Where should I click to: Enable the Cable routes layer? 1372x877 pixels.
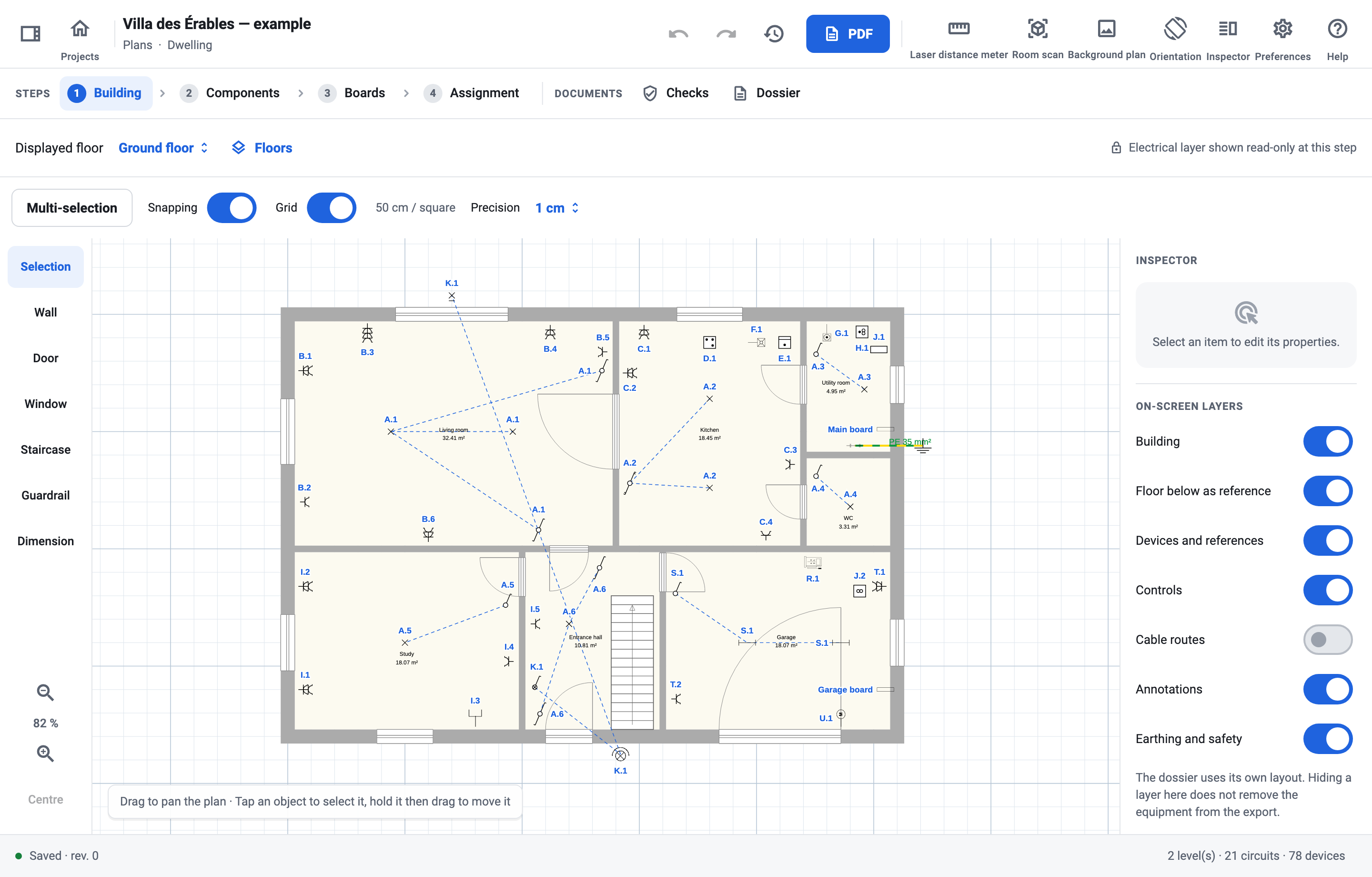pyautogui.click(x=1328, y=640)
